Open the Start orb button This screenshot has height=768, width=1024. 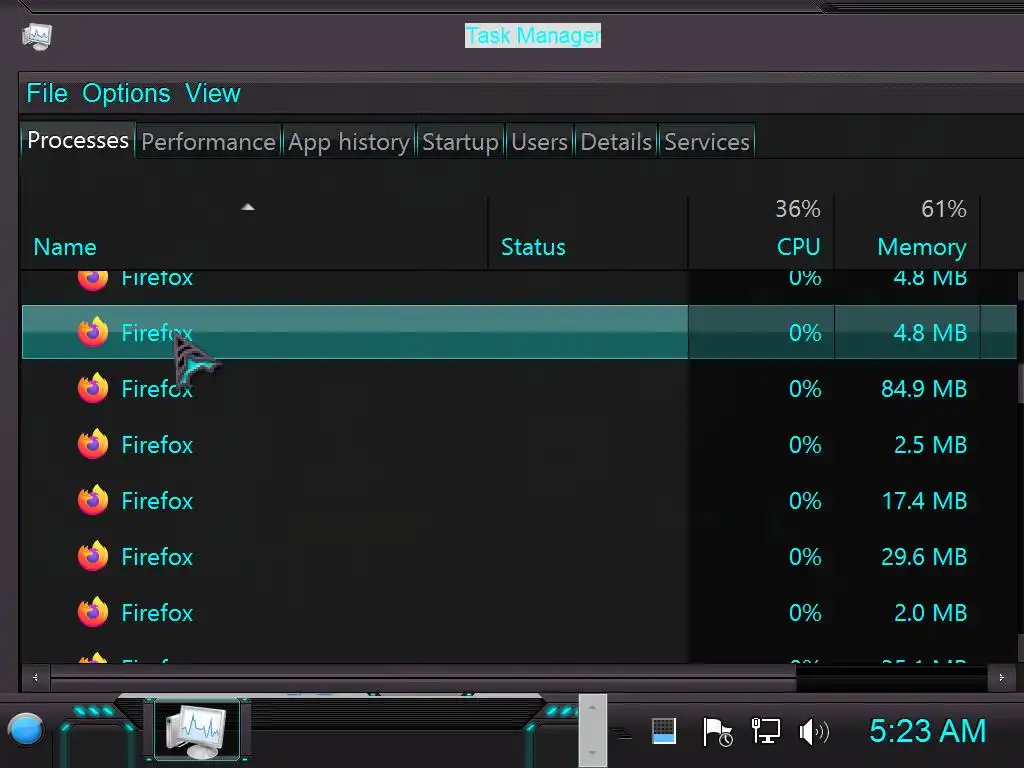(25, 729)
